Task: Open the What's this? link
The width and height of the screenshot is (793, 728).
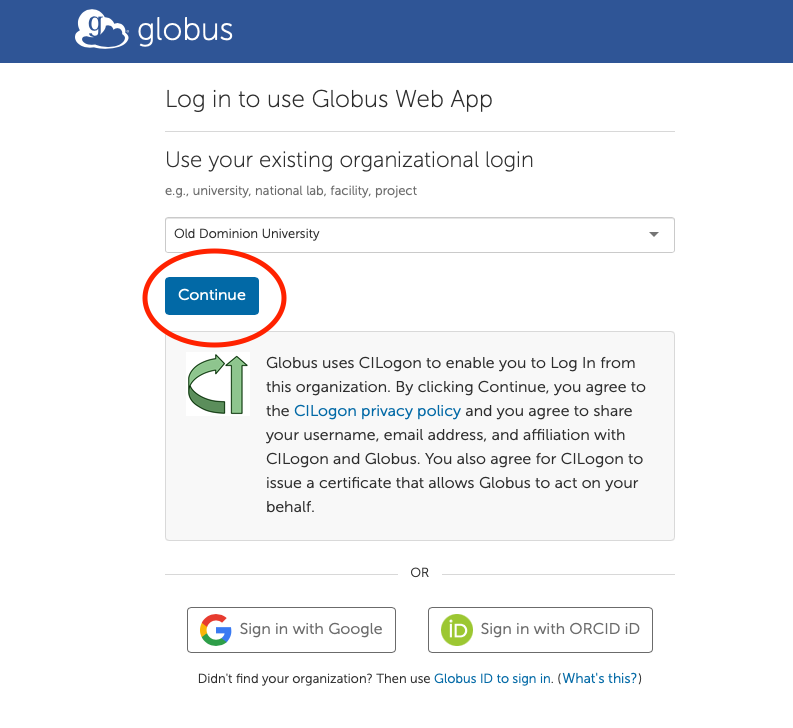Action: (x=599, y=679)
